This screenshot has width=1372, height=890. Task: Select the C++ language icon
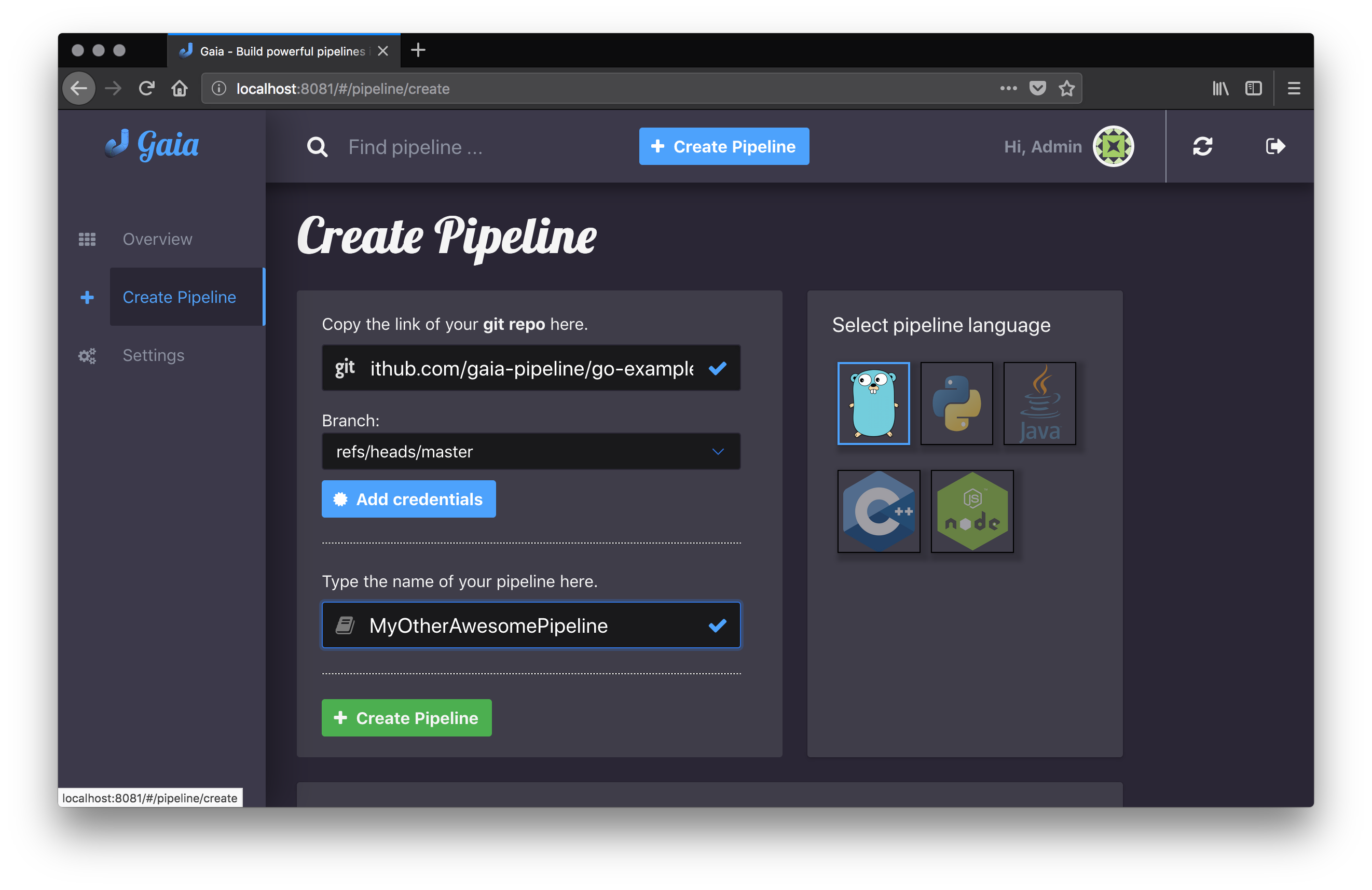click(x=878, y=511)
